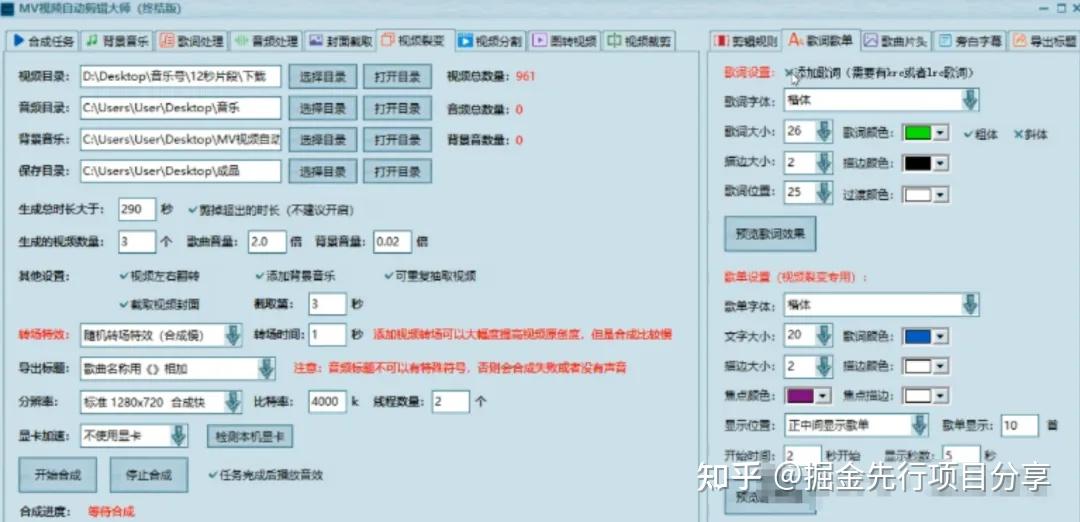This screenshot has height=522, width=1080.
Task: Toggle the 剪掉超出的时长 checkbox
Action: [x=271, y=210]
